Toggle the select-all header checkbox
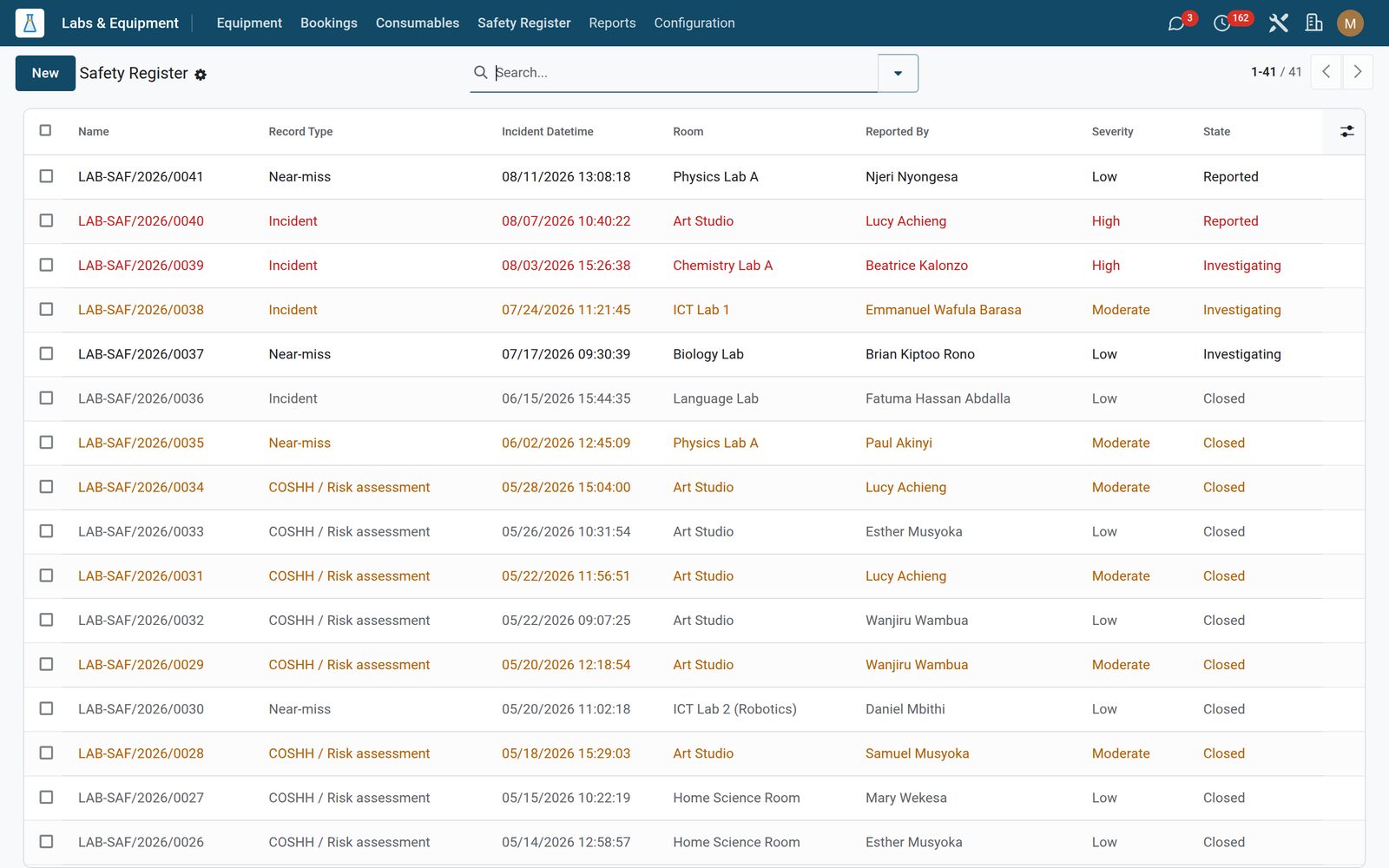 click(x=45, y=130)
